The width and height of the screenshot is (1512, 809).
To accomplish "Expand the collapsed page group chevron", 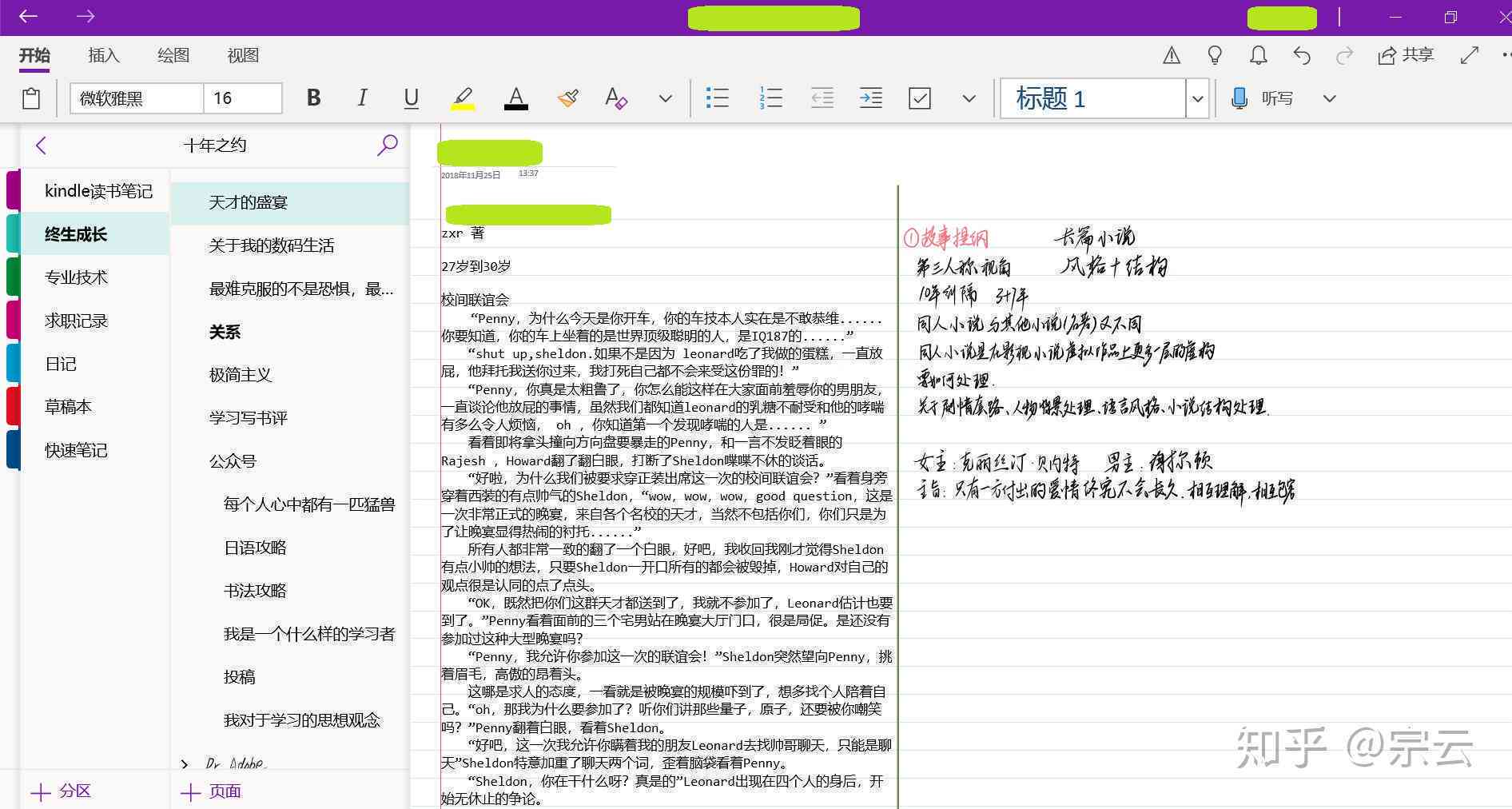I will pyautogui.click(x=185, y=764).
